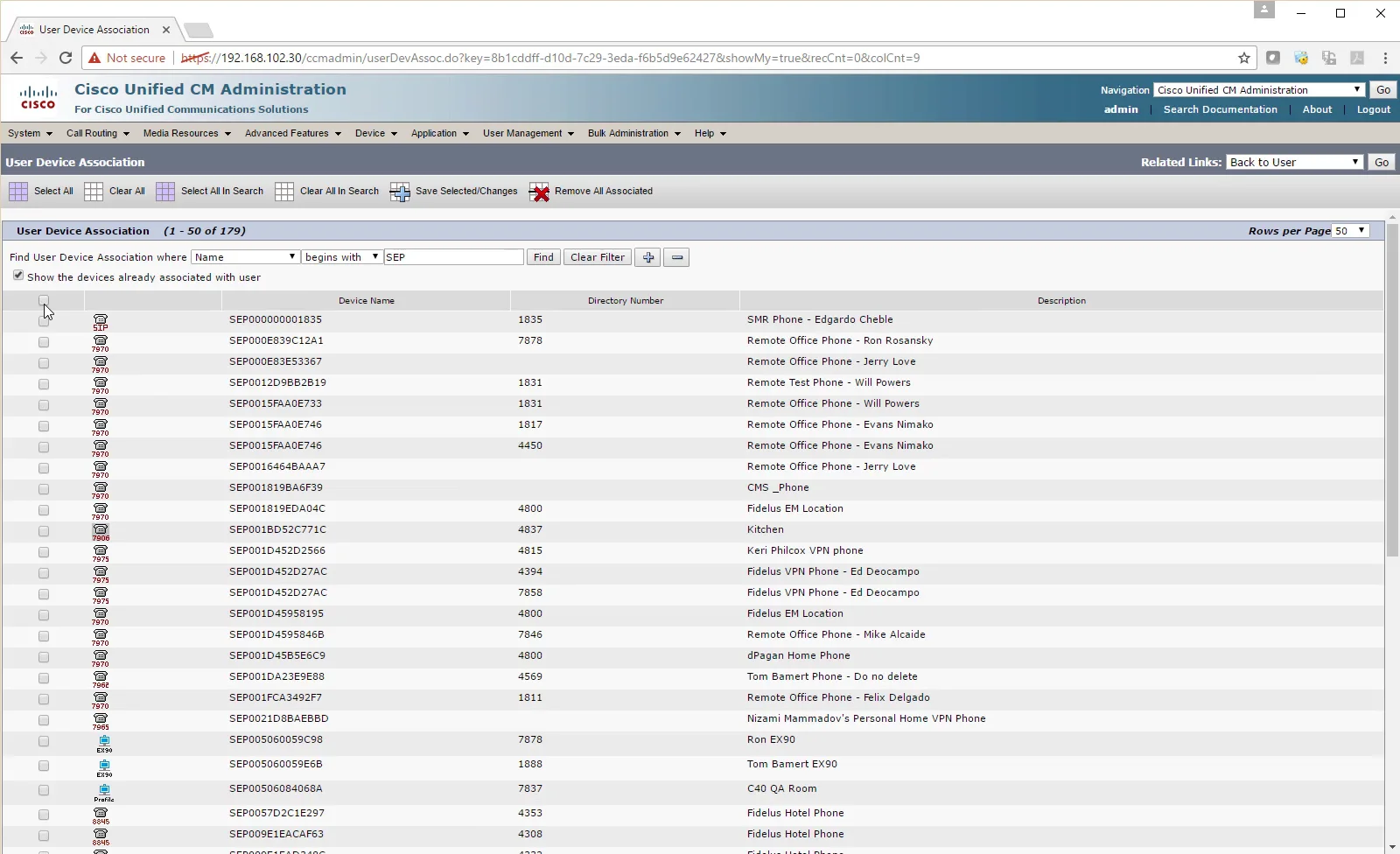Toggle show devices already associated checkbox
Viewport: 1400px width, 854px height.
(18, 276)
